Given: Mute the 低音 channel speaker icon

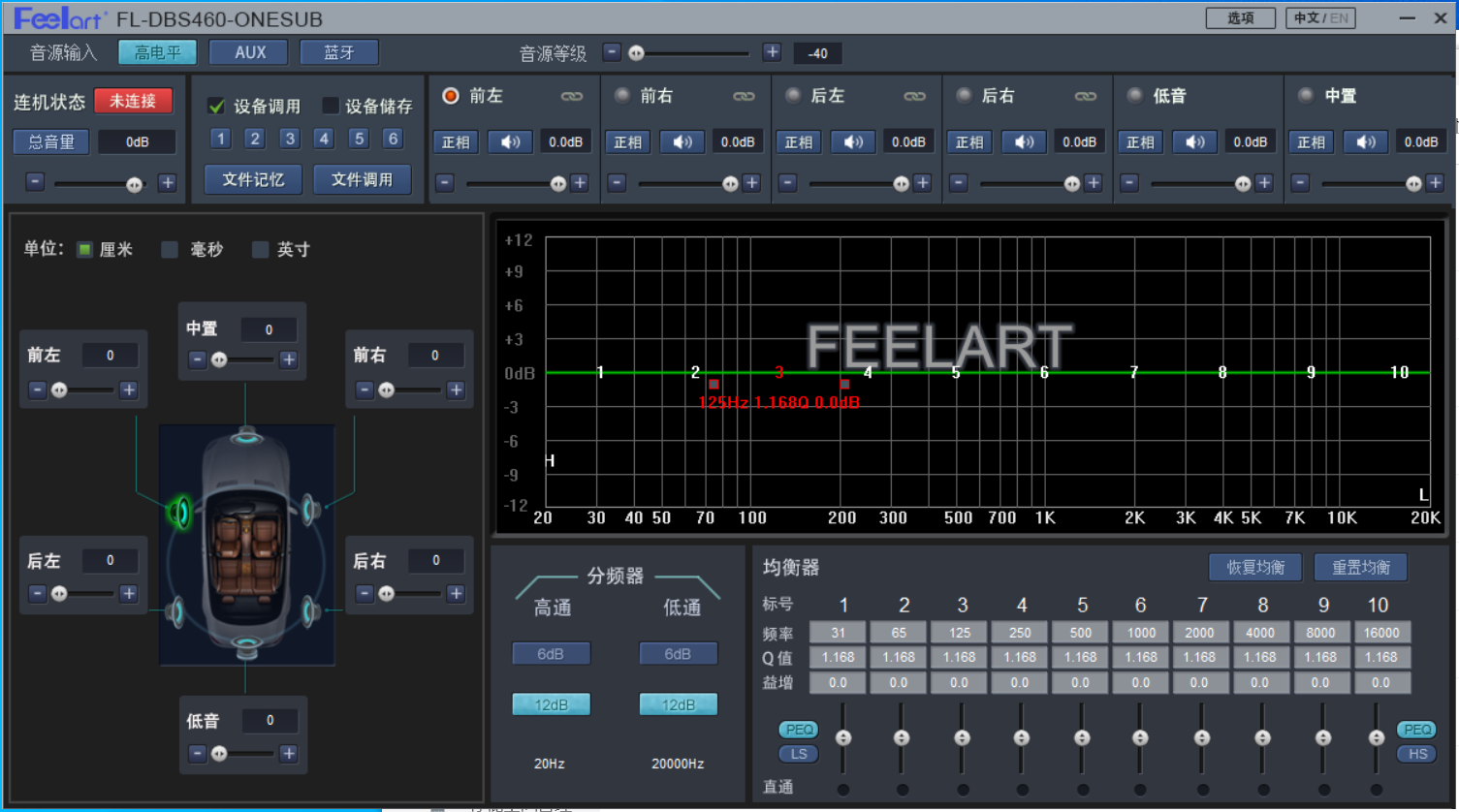Looking at the screenshot, I should tap(1194, 142).
